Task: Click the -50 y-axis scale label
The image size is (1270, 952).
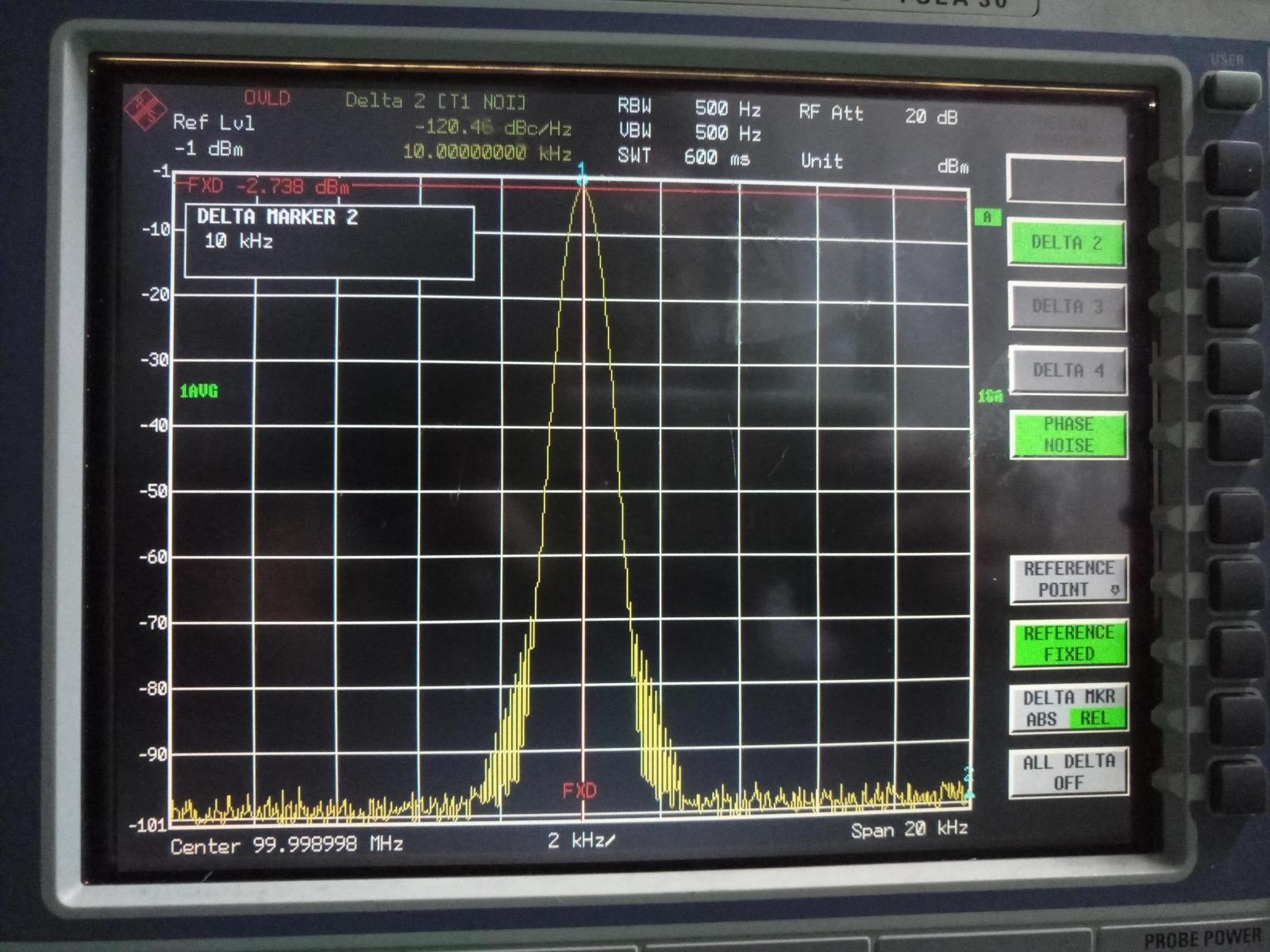Action: (155, 491)
